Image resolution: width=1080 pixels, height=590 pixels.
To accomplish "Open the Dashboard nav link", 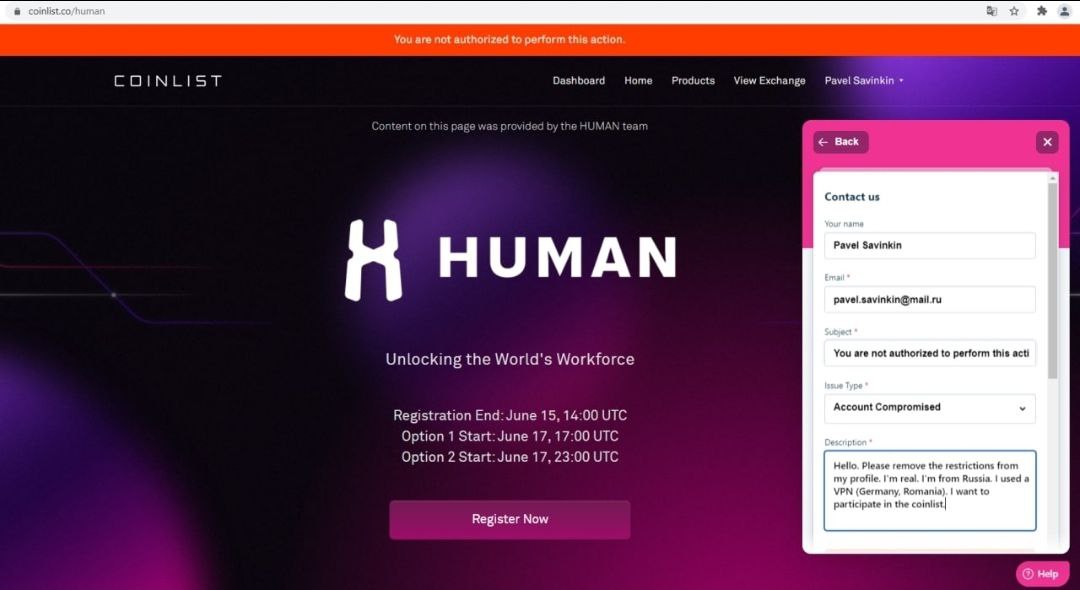I will [579, 81].
